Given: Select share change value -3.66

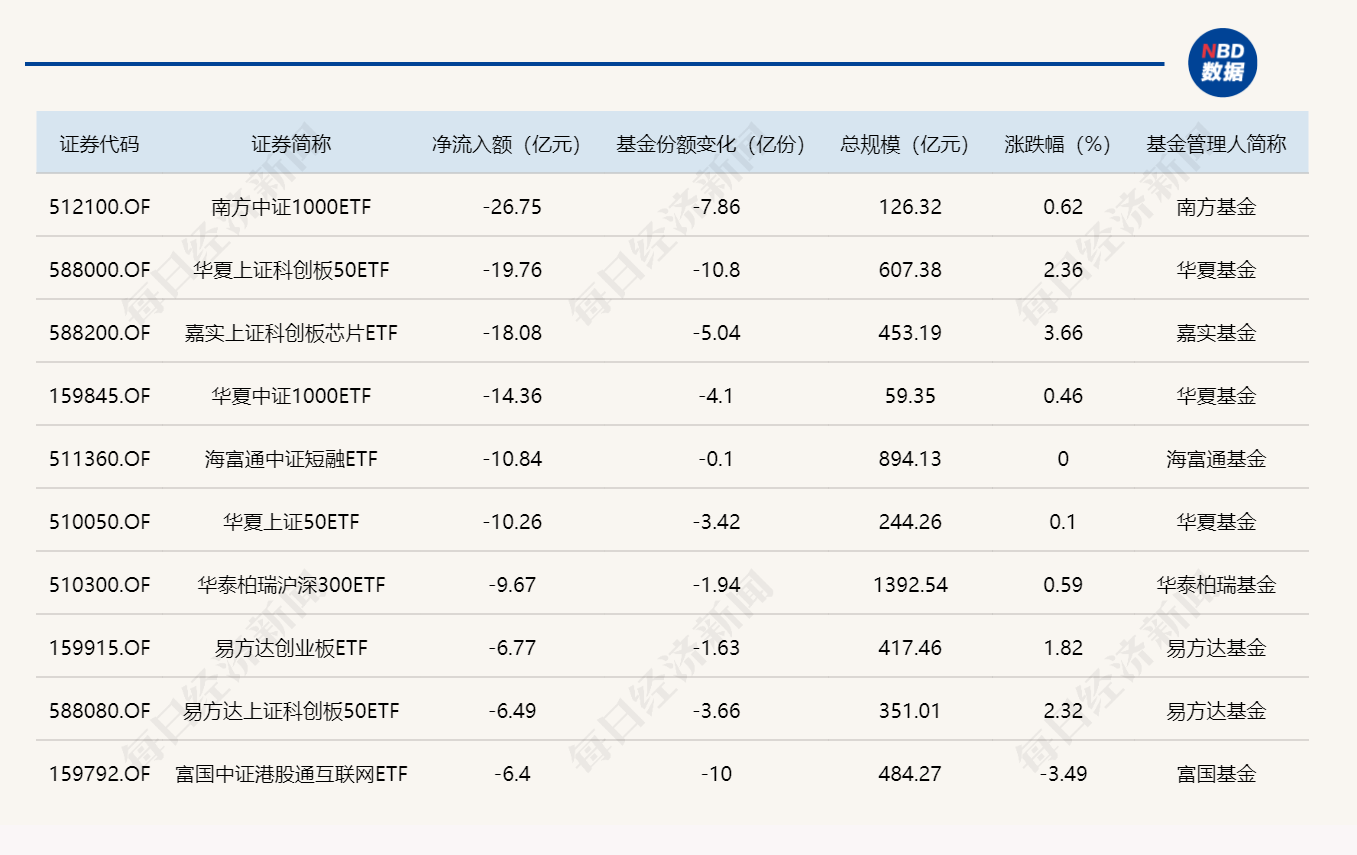Looking at the screenshot, I should pyautogui.click(x=717, y=711).
